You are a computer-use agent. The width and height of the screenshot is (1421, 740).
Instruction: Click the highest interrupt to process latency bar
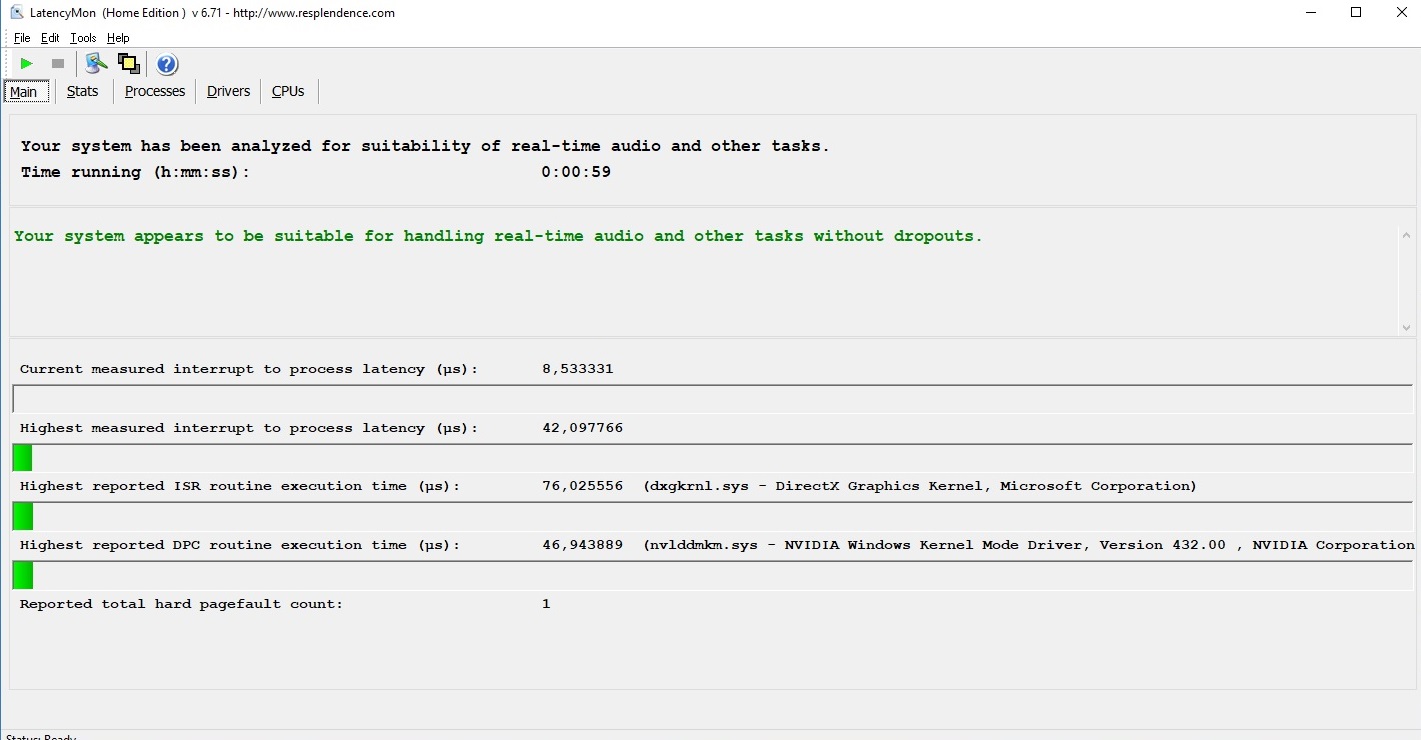[x=712, y=458]
